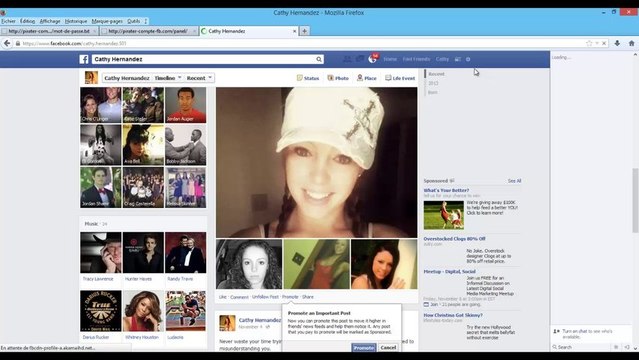Open Darius Rucker music thumbnail
The width and height of the screenshot is (639, 360).
[x=101, y=311]
